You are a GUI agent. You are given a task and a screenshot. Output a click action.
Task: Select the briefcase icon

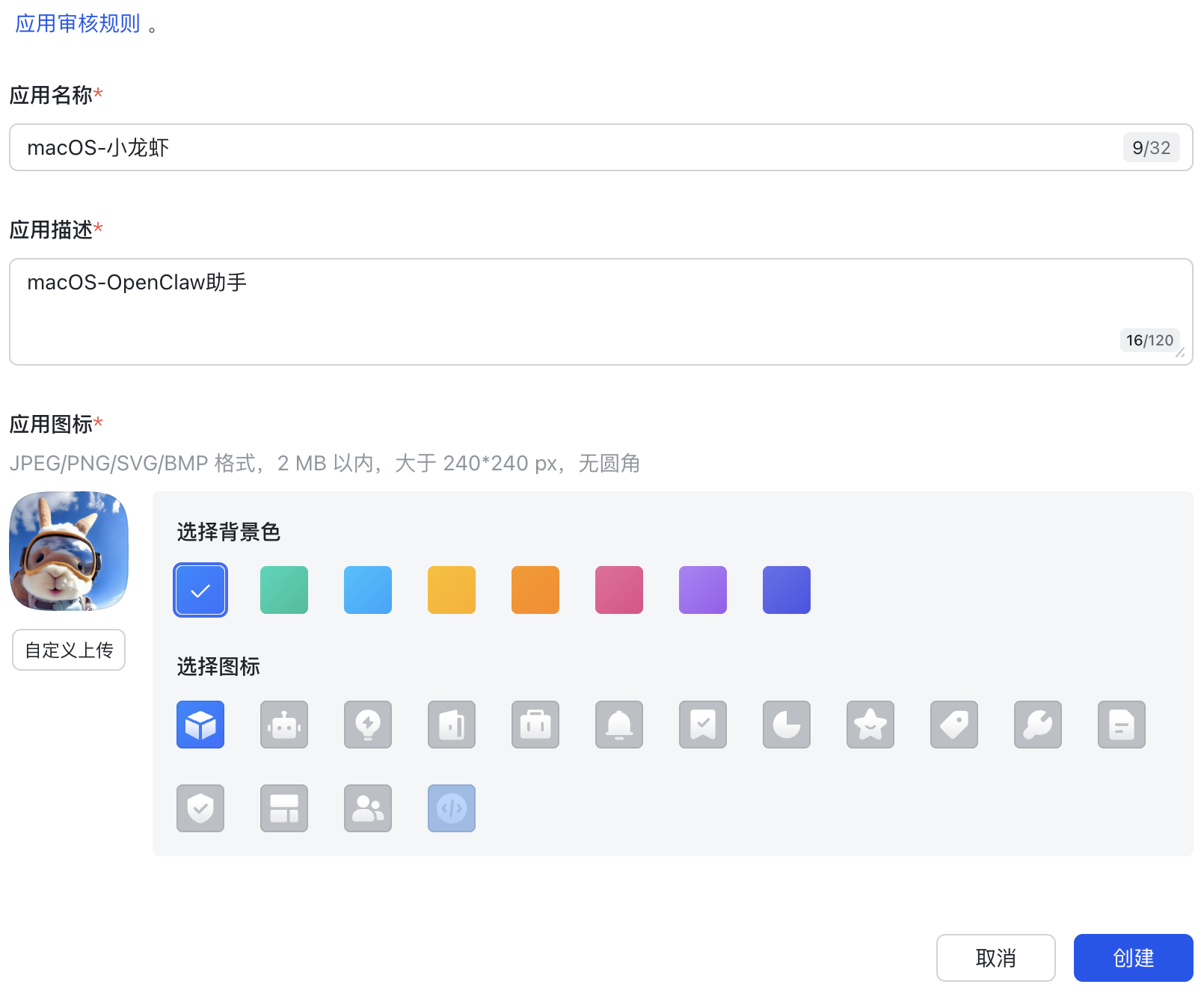tap(535, 725)
